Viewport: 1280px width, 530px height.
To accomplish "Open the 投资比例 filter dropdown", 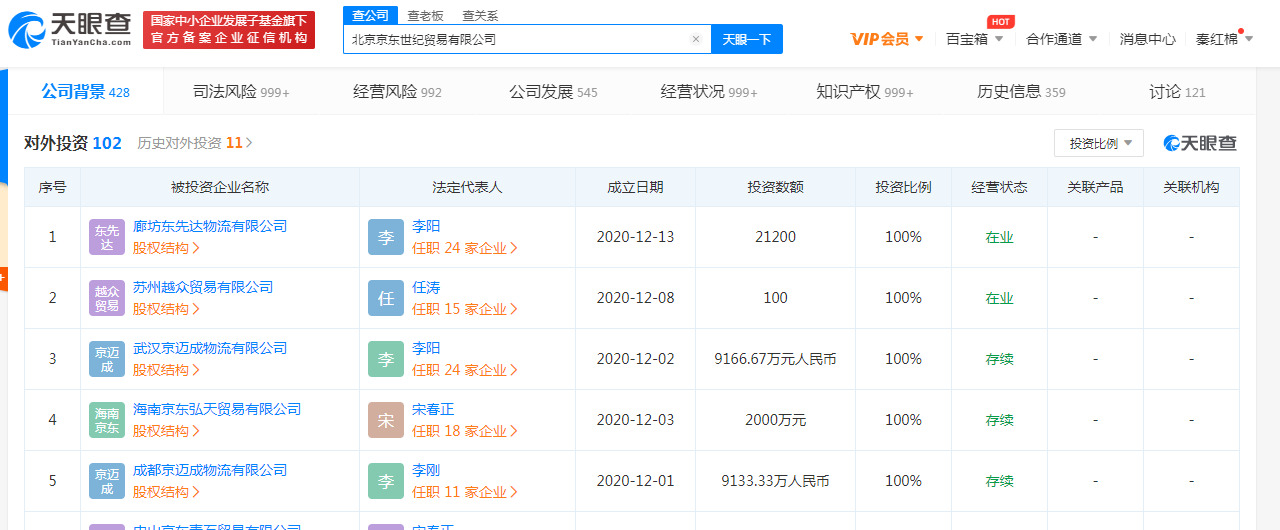I will [x=1099, y=143].
